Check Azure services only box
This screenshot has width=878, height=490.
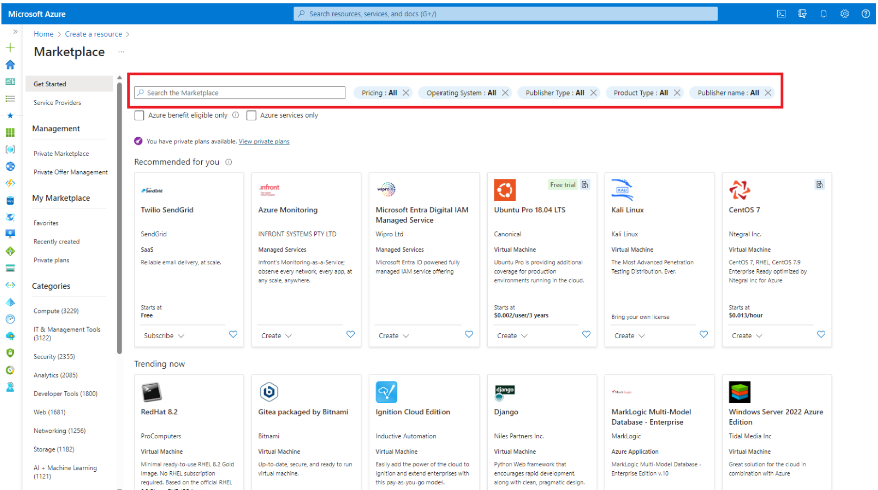click(x=251, y=115)
